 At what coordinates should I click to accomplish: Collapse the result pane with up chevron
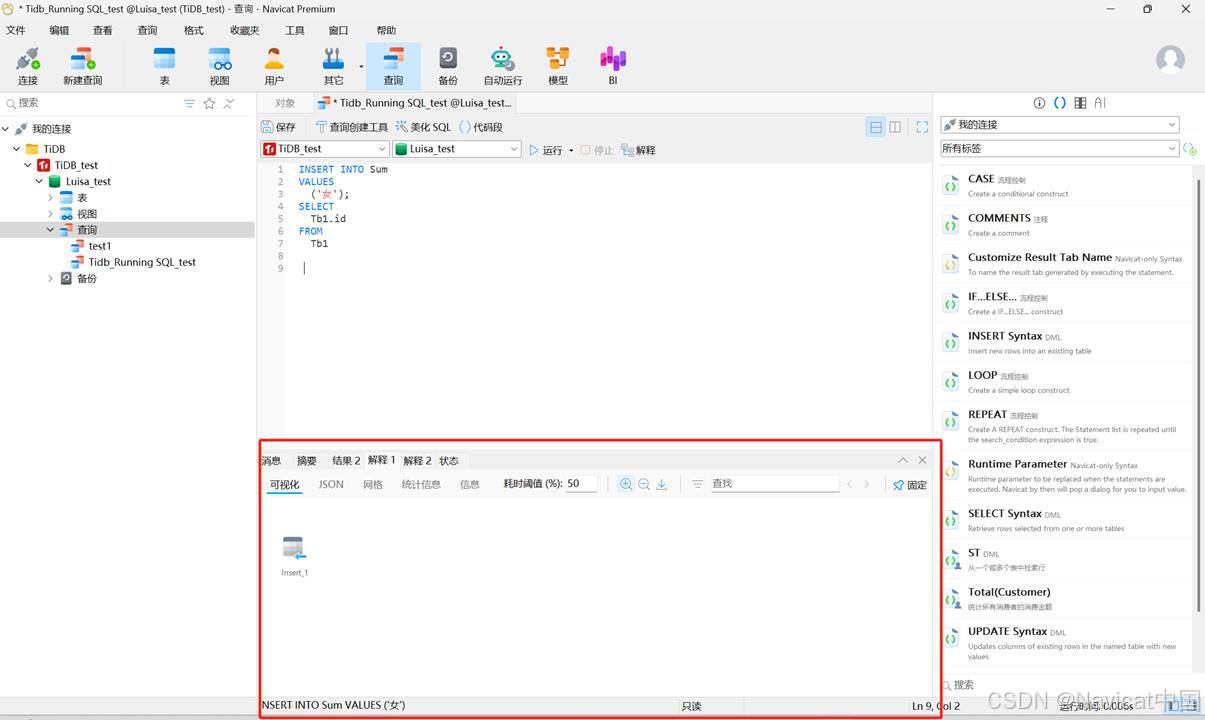tap(903, 460)
